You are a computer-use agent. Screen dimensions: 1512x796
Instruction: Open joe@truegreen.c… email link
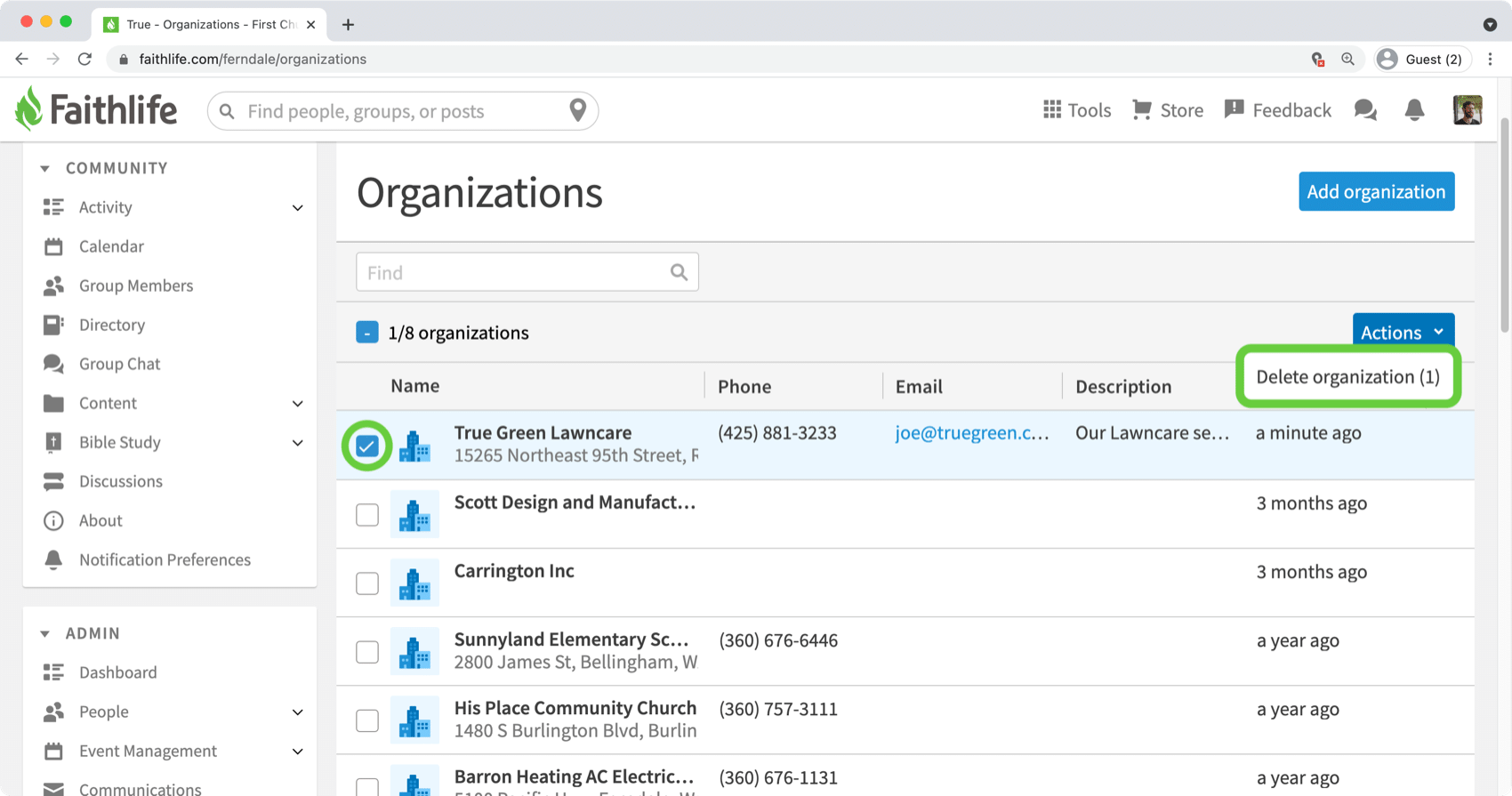(x=972, y=432)
